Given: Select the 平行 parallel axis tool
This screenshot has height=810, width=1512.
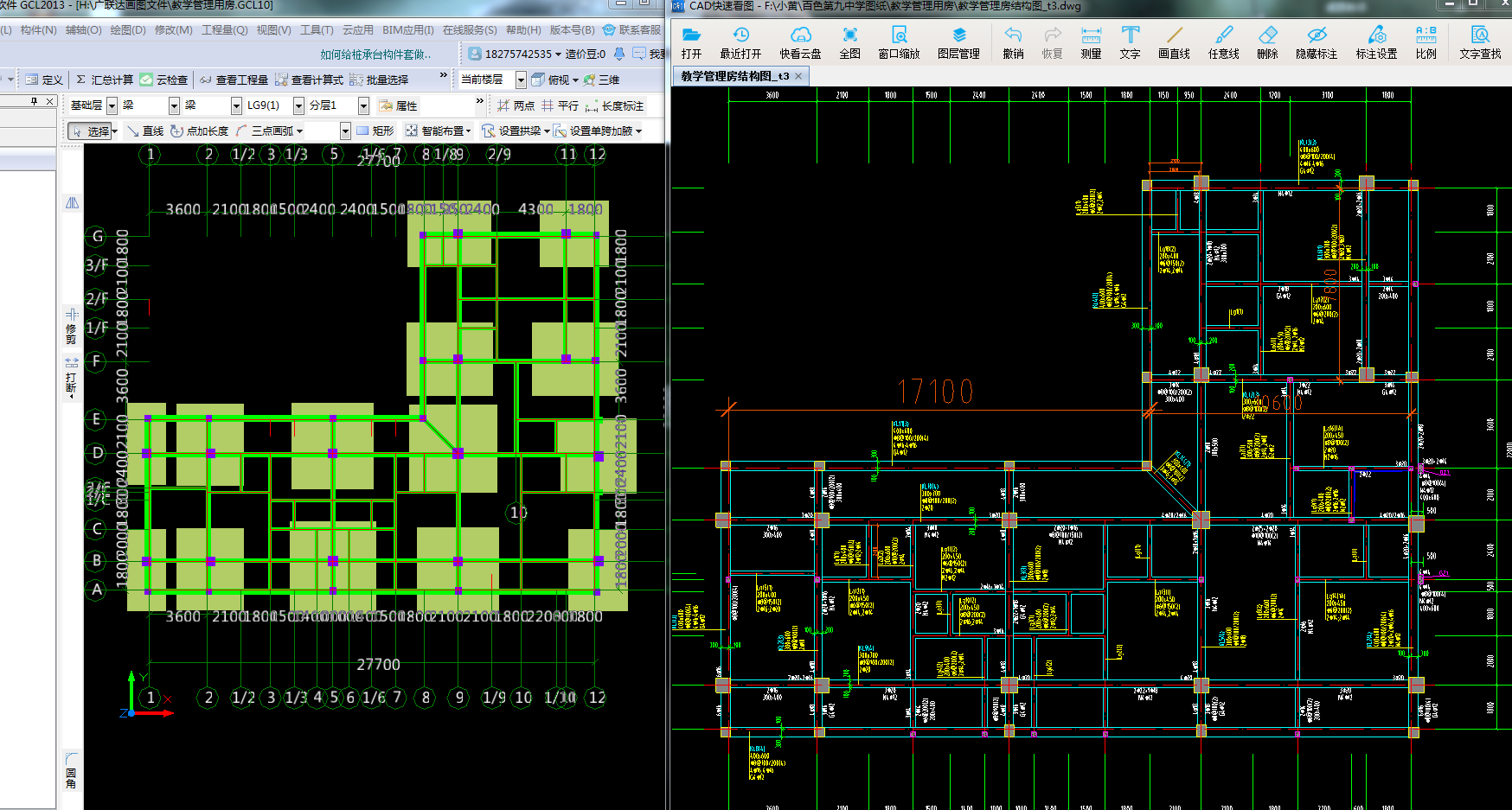Looking at the screenshot, I should [x=560, y=105].
